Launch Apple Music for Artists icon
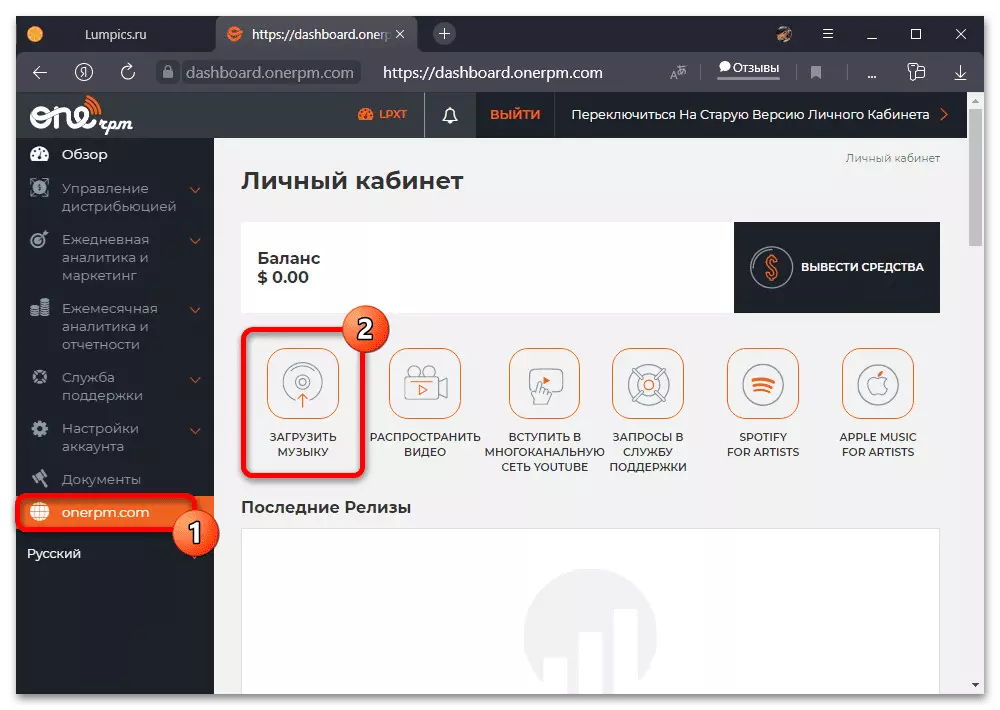This screenshot has height=710, width=1000. click(x=878, y=383)
